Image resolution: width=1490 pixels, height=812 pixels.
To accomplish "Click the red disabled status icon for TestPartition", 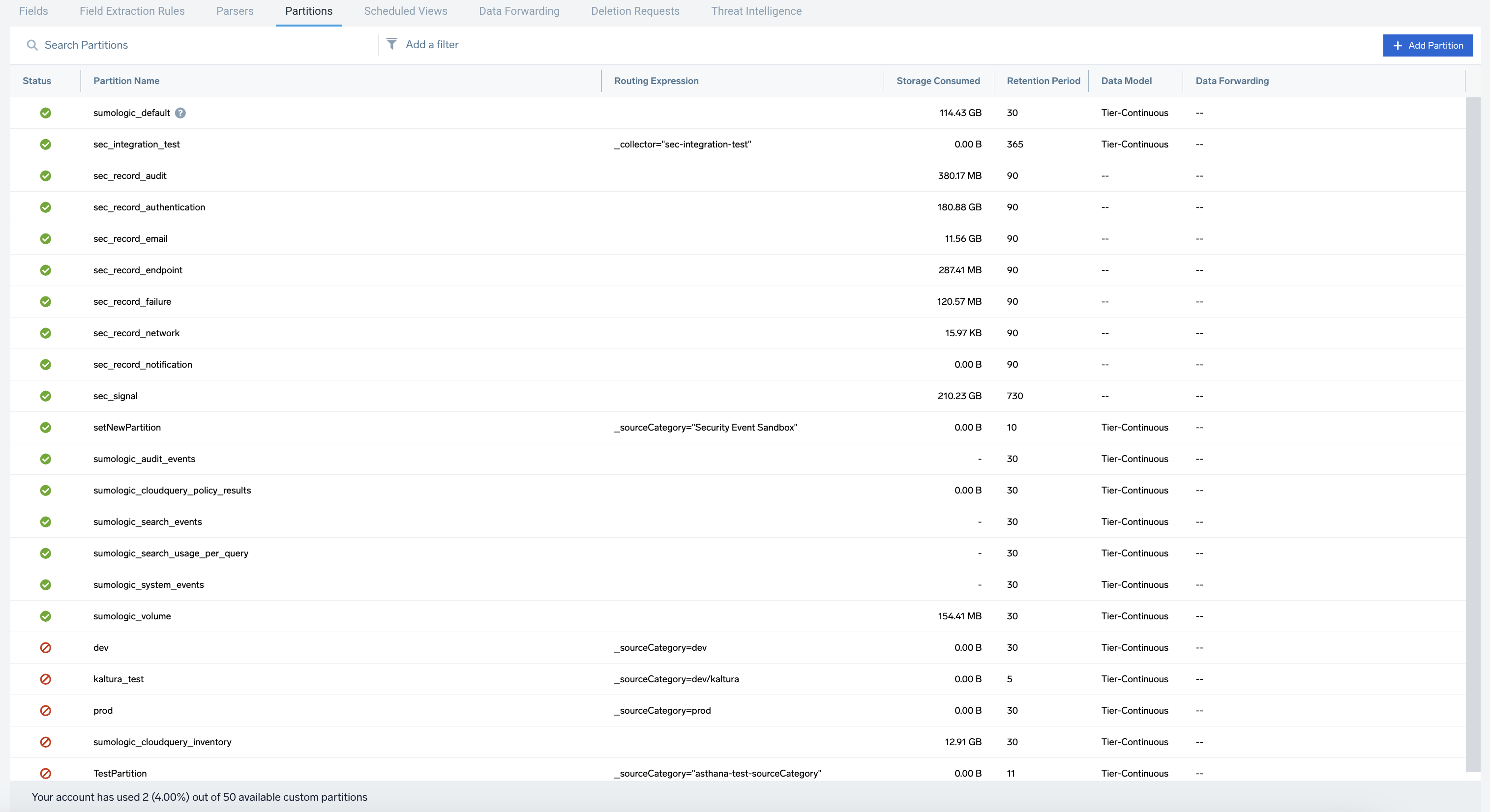I will click(x=46, y=773).
